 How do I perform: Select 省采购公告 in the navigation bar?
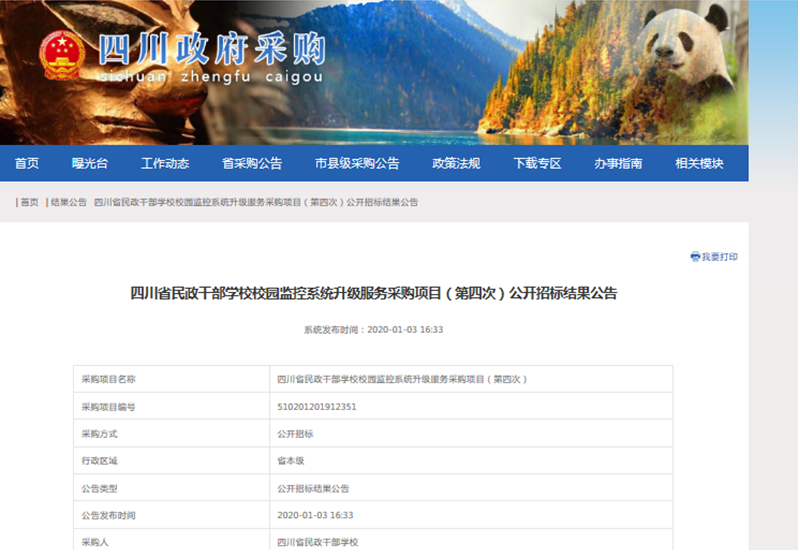(x=252, y=164)
